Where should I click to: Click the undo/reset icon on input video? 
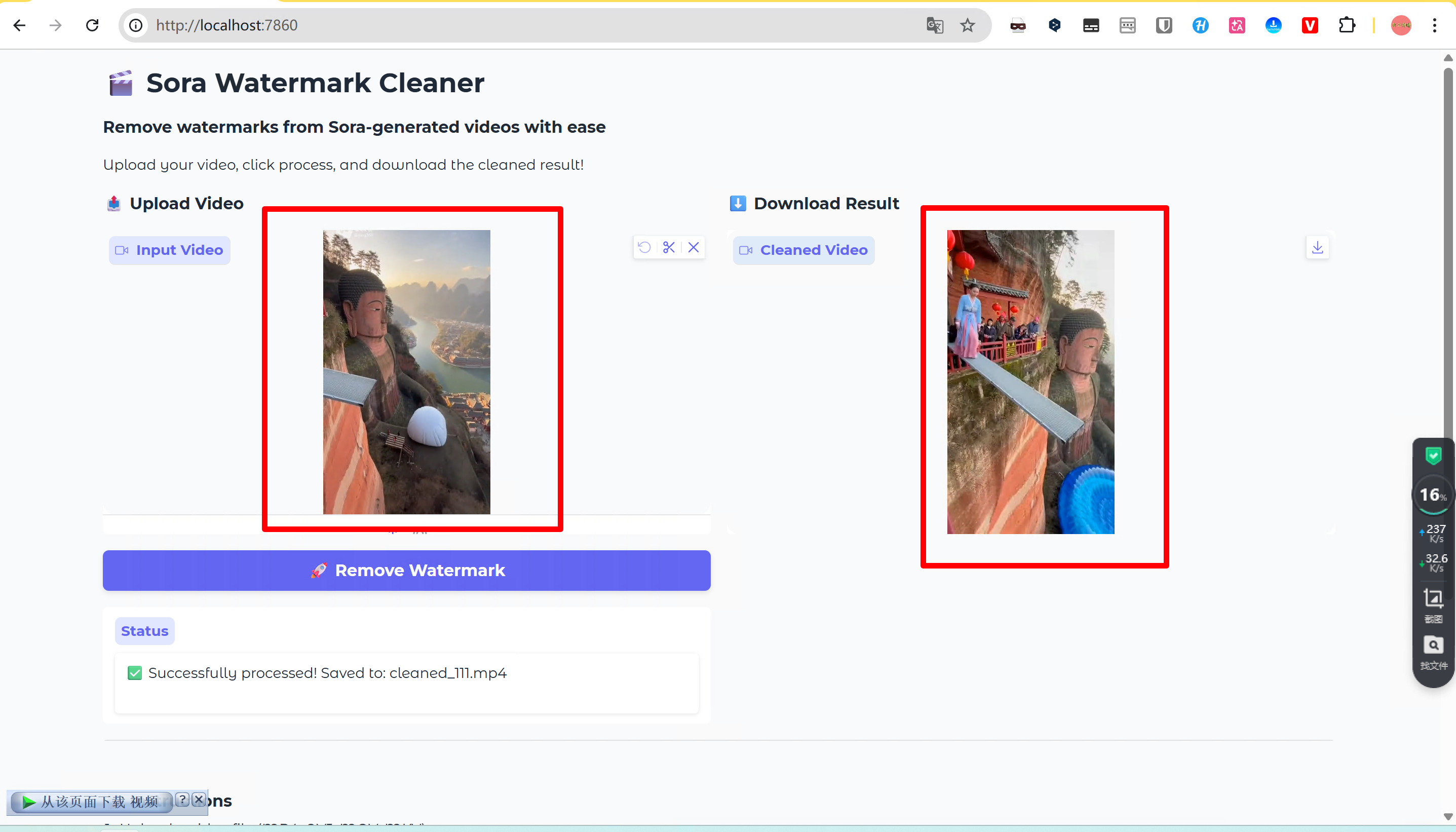[644, 247]
